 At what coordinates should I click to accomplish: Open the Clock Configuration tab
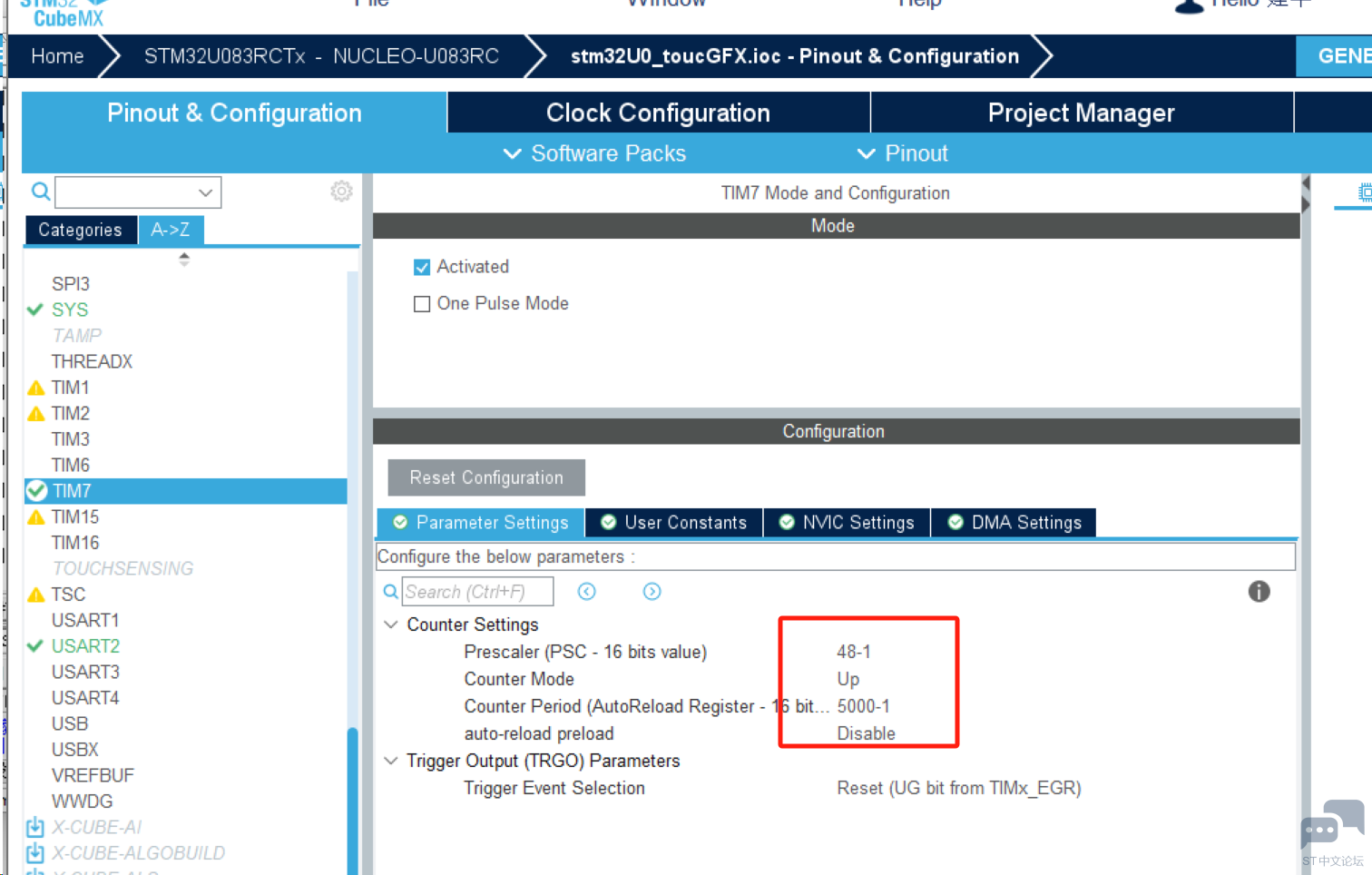tap(658, 113)
